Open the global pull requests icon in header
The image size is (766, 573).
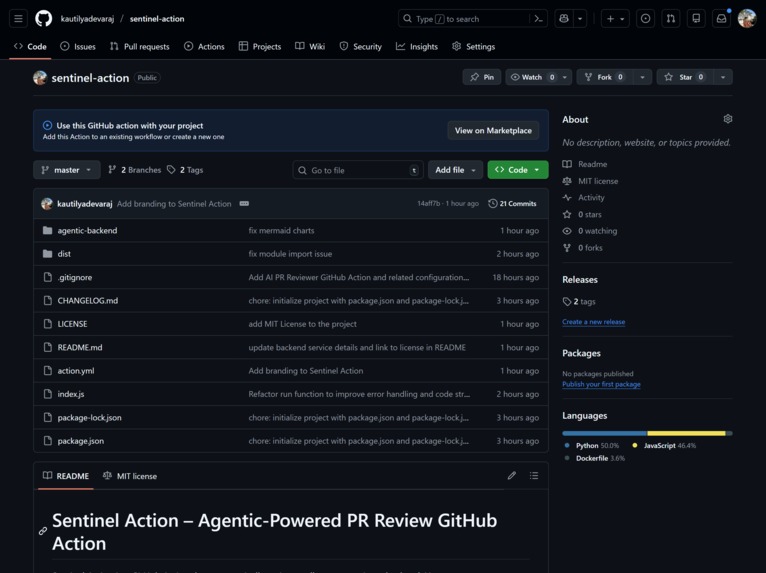(x=671, y=19)
